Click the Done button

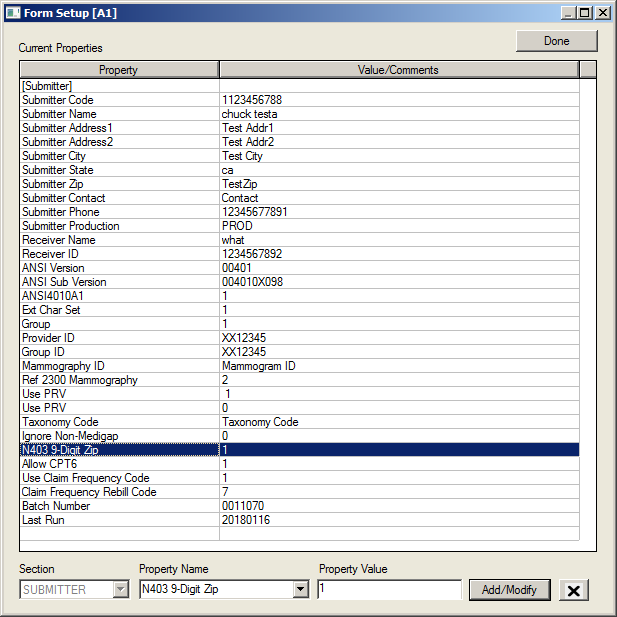tap(556, 41)
